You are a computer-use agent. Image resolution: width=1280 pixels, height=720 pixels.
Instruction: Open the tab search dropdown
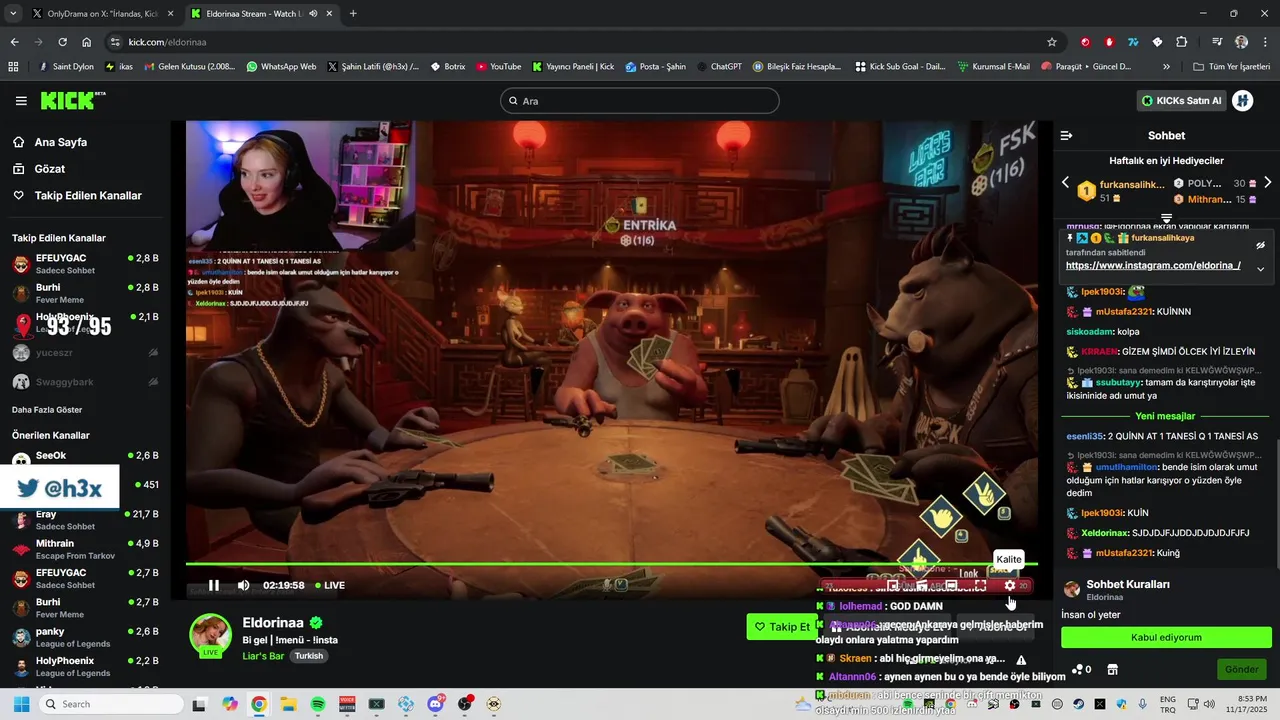(x=12, y=14)
